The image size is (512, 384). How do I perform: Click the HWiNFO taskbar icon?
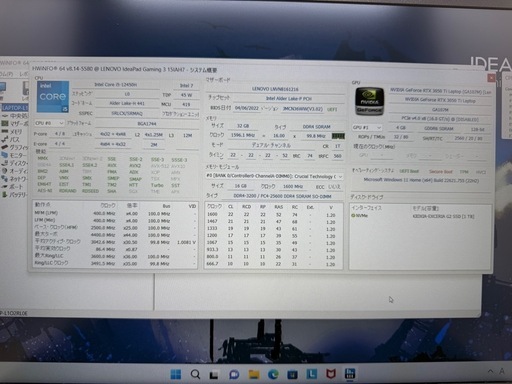coord(350,373)
